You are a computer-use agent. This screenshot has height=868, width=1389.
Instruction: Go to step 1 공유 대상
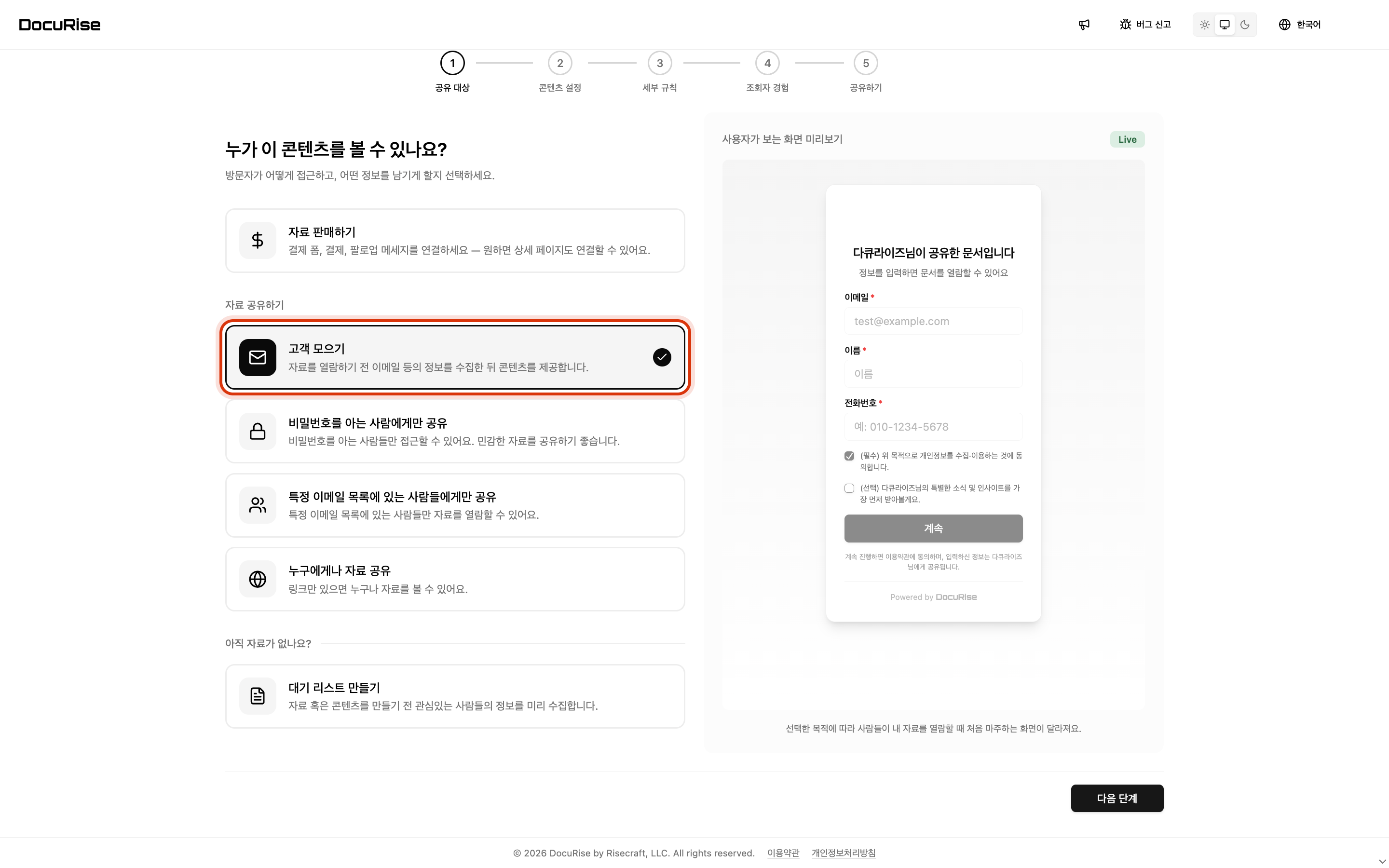coord(452,72)
